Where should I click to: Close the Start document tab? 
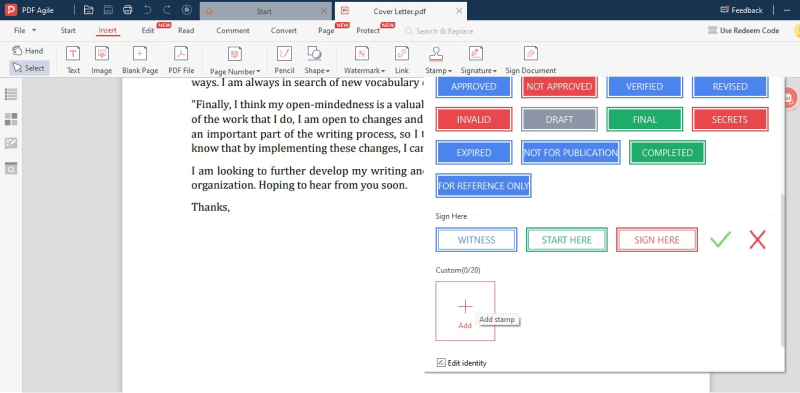[324, 11]
